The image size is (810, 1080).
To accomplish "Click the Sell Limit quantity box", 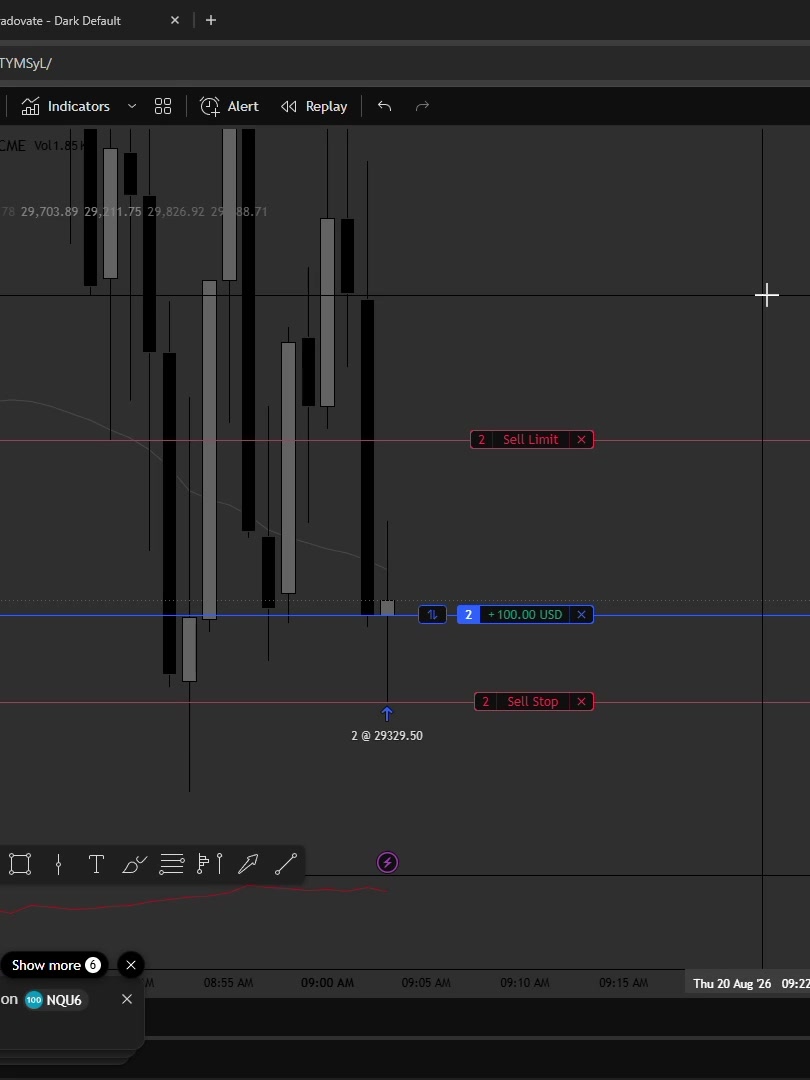I will (x=481, y=439).
